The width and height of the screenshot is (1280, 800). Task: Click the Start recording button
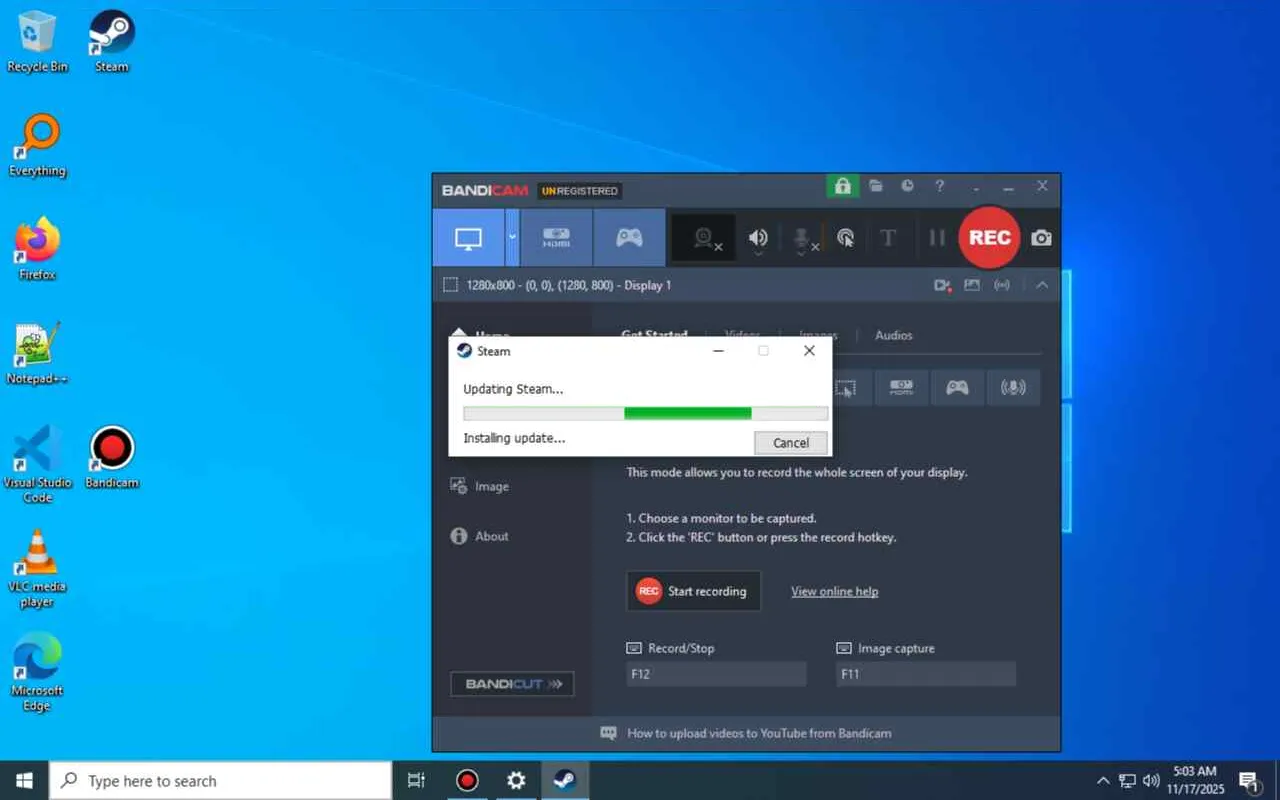click(x=693, y=591)
